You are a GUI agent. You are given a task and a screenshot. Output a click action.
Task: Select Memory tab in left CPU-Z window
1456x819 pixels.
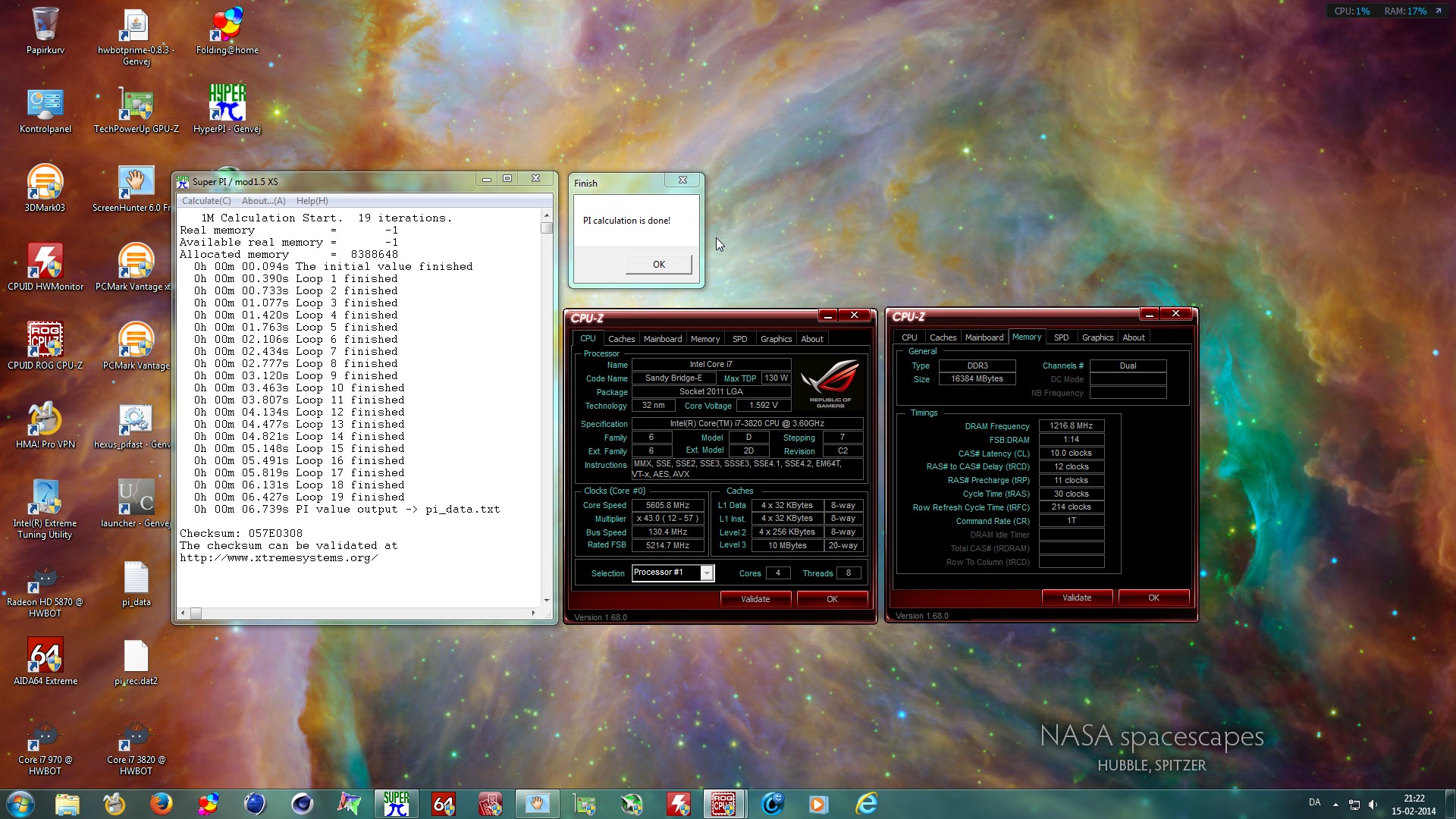705,339
